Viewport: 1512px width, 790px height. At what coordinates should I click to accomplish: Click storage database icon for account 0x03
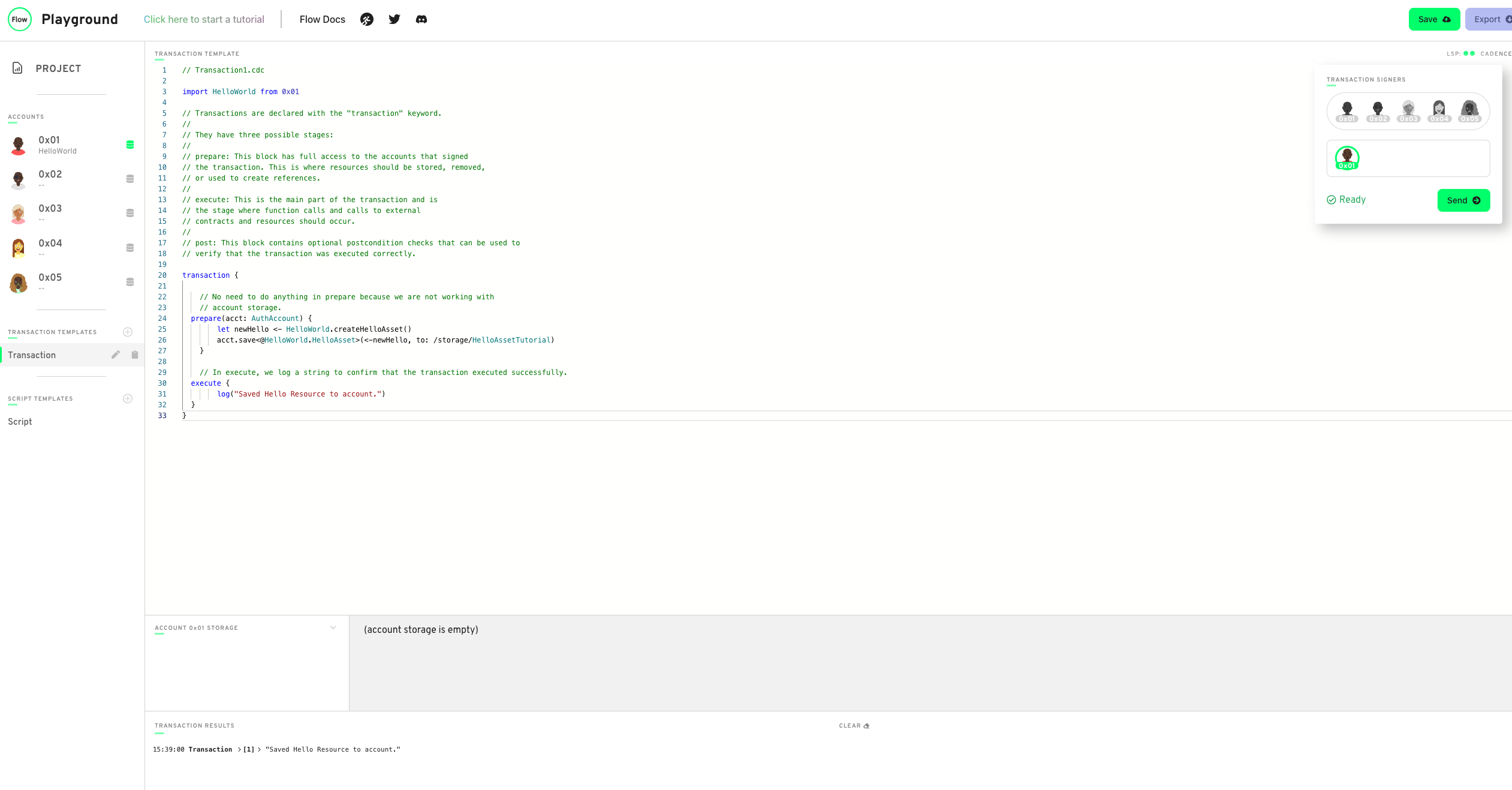pos(130,213)
